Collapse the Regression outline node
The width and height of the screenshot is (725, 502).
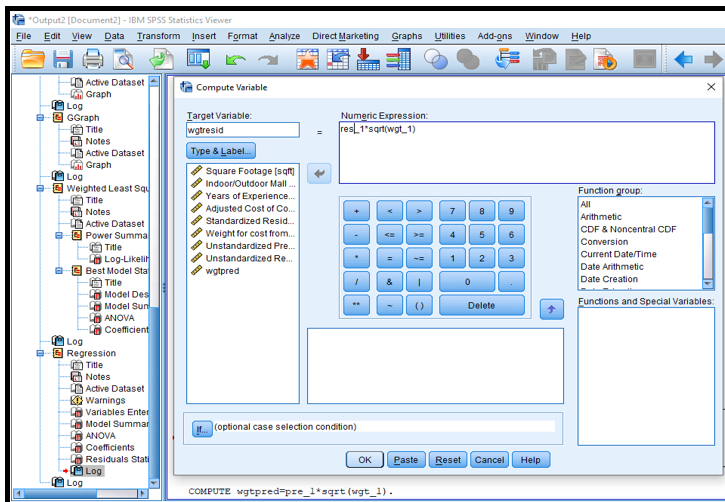coord(40,354)
